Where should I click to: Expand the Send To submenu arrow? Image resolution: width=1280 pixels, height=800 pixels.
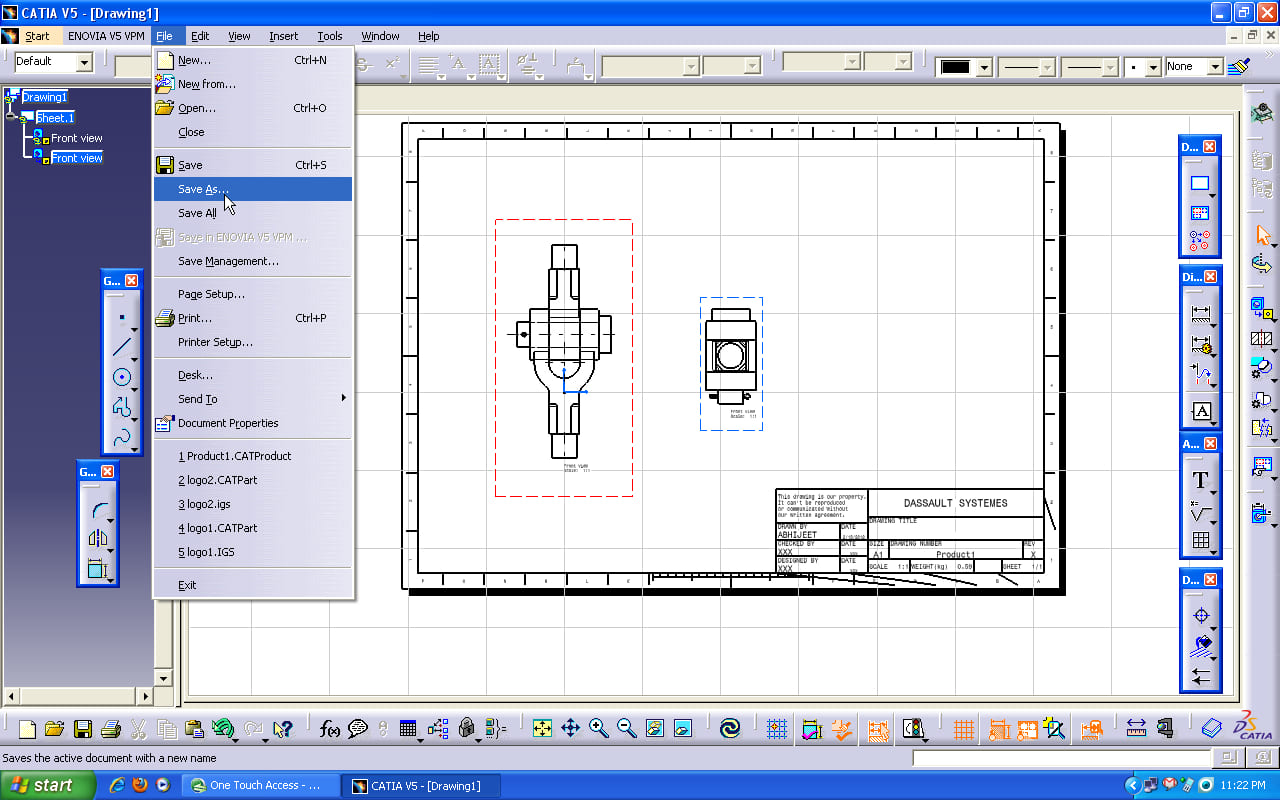[343, 398]
